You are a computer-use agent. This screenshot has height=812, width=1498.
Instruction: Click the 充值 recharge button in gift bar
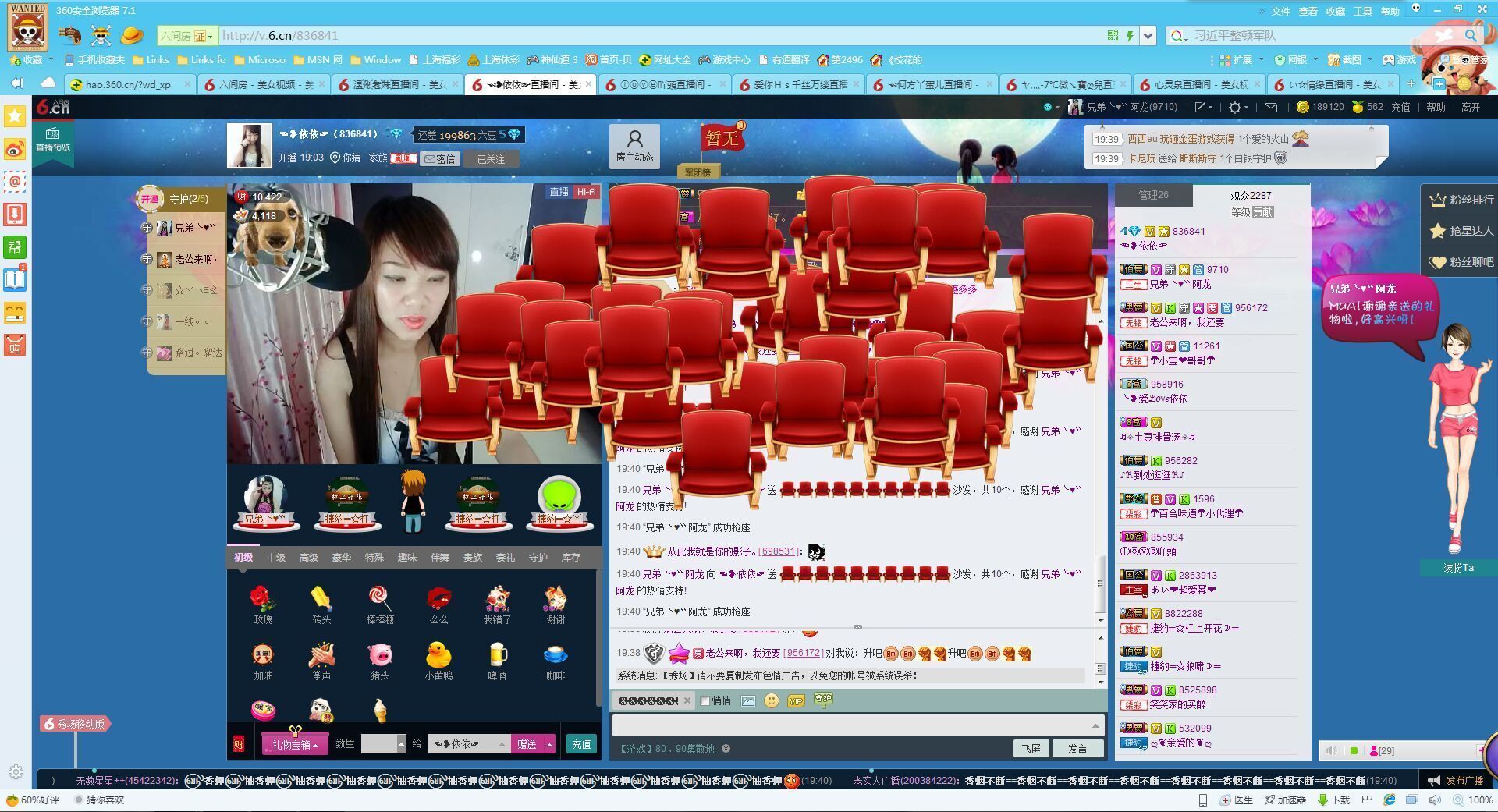click(x=581, y=744)
